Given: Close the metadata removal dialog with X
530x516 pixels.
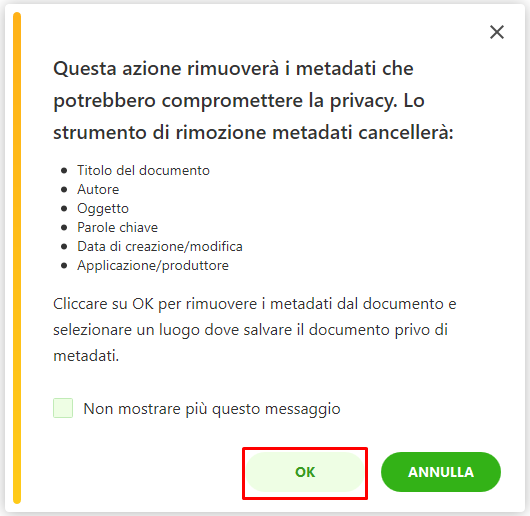Looking at the screenshot, I should click(497, 32).
